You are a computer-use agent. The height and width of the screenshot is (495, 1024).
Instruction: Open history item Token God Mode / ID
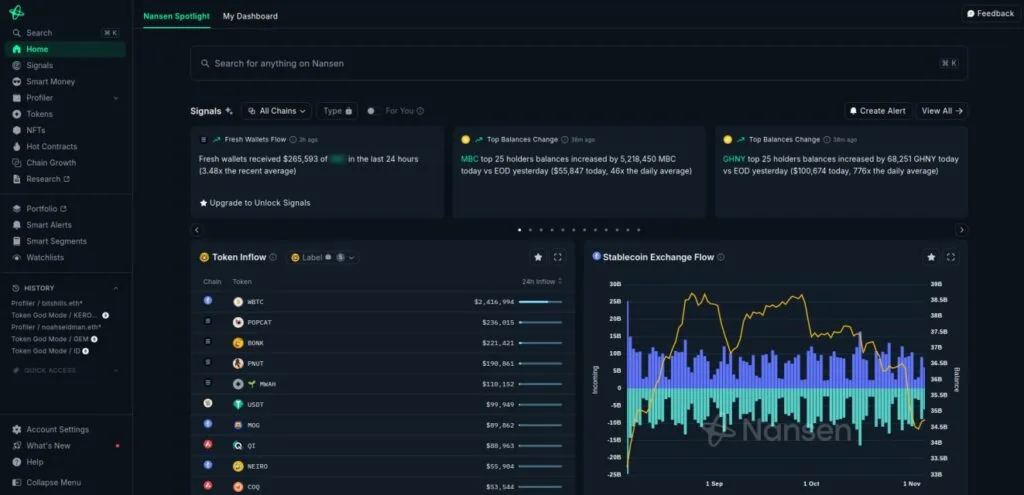[46, 351]
